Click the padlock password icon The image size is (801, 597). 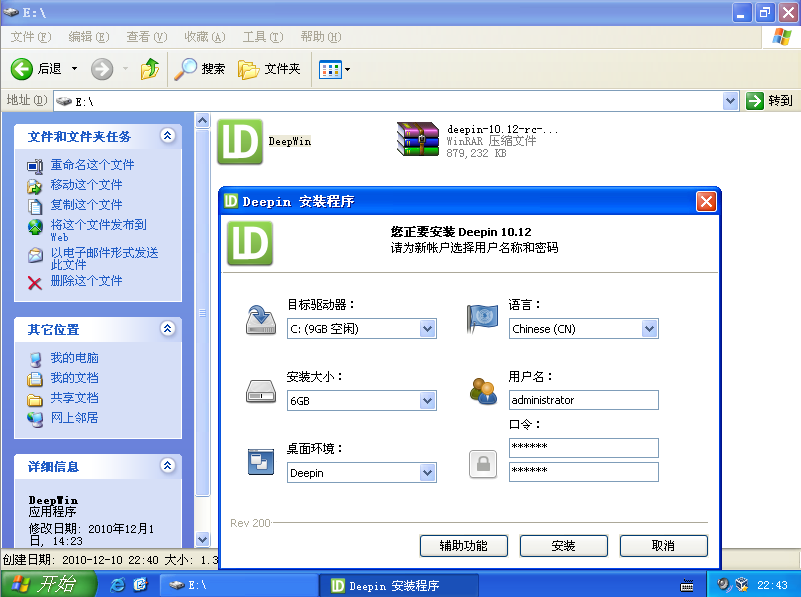point(483,464)
